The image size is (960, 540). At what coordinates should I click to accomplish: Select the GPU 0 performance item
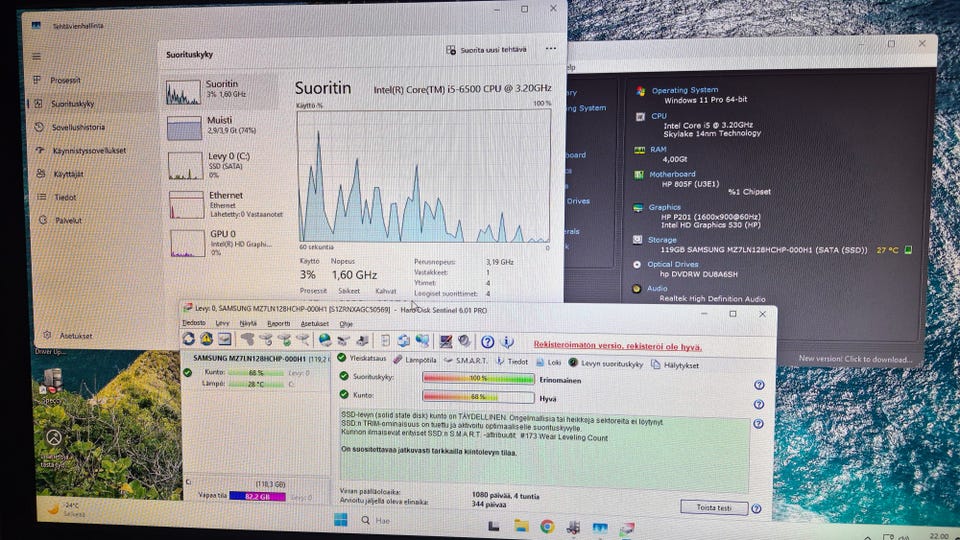pyautogui.click(x=224, y=242)
